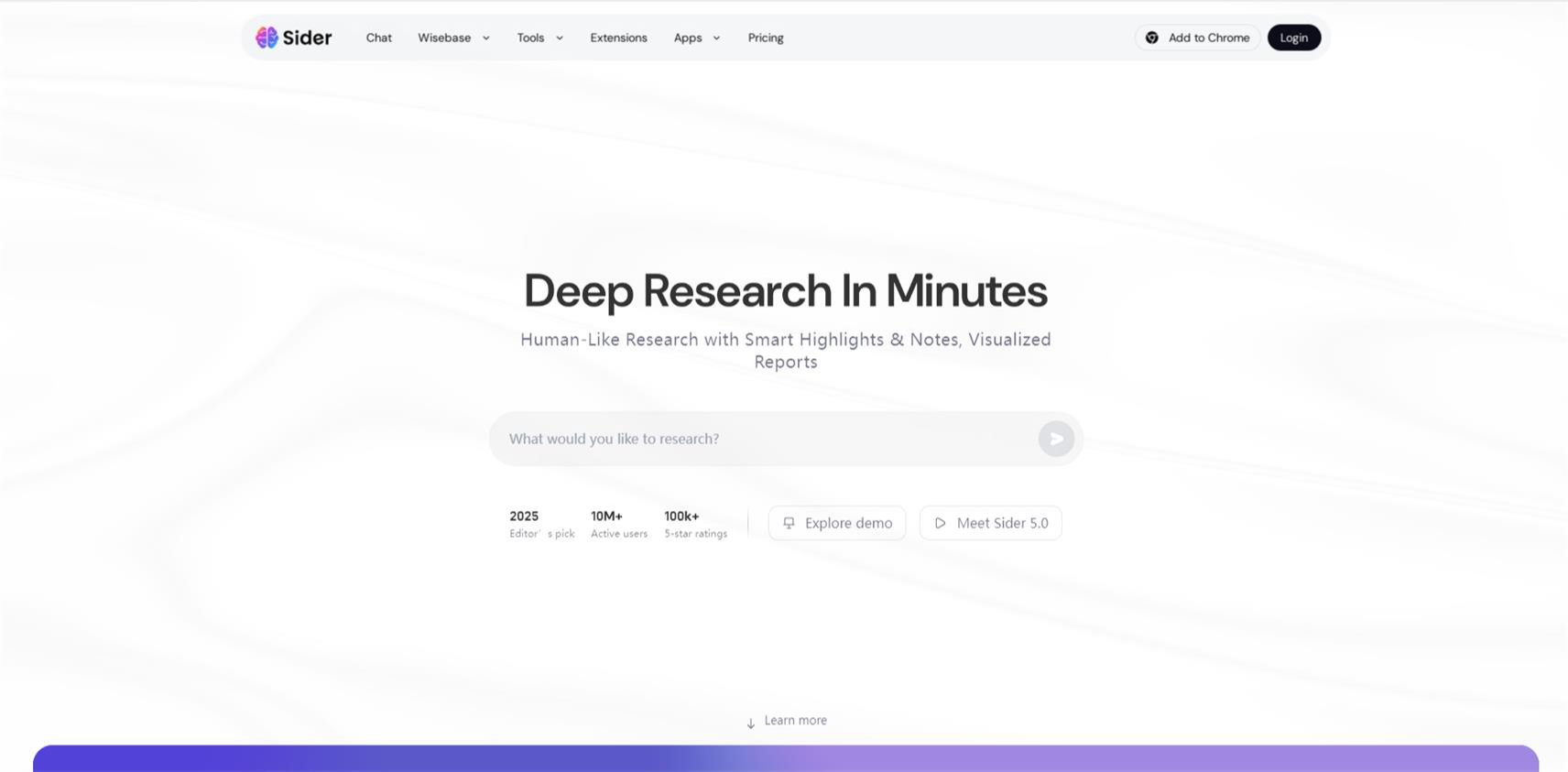Click the Add to Chrome button

click(1198, 38)
